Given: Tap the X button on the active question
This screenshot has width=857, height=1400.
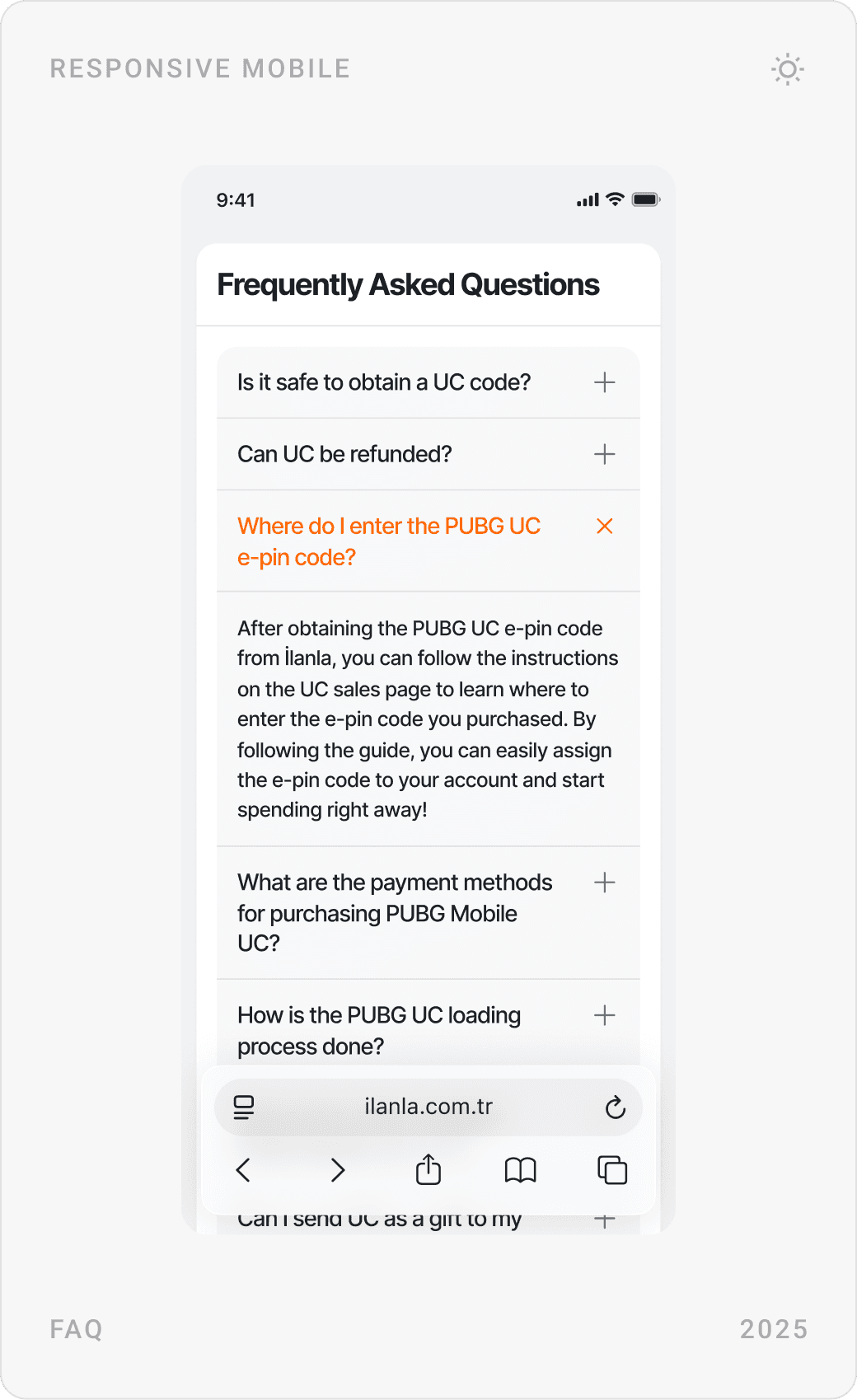Looking at the screenshot, I should point(604,526).
